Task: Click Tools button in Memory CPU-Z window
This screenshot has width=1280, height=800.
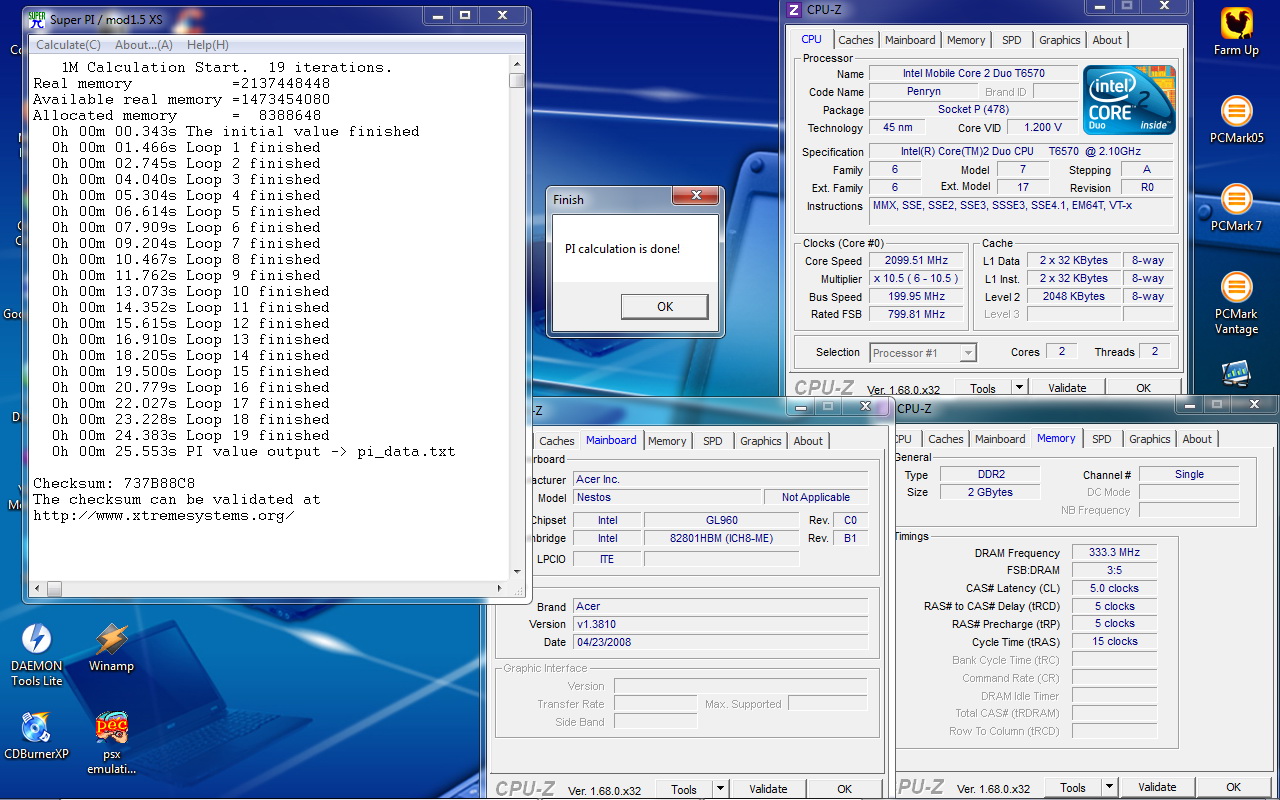Action: click(x=1073, y=787)
